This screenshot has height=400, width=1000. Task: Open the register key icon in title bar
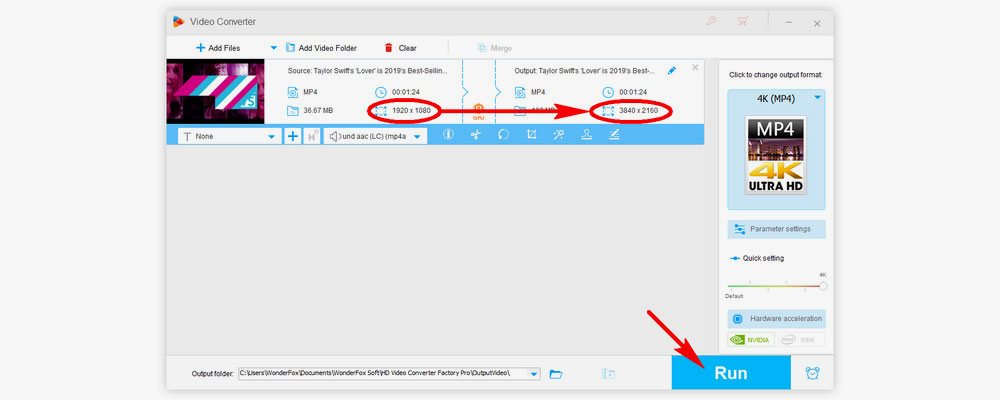[711, 21]
